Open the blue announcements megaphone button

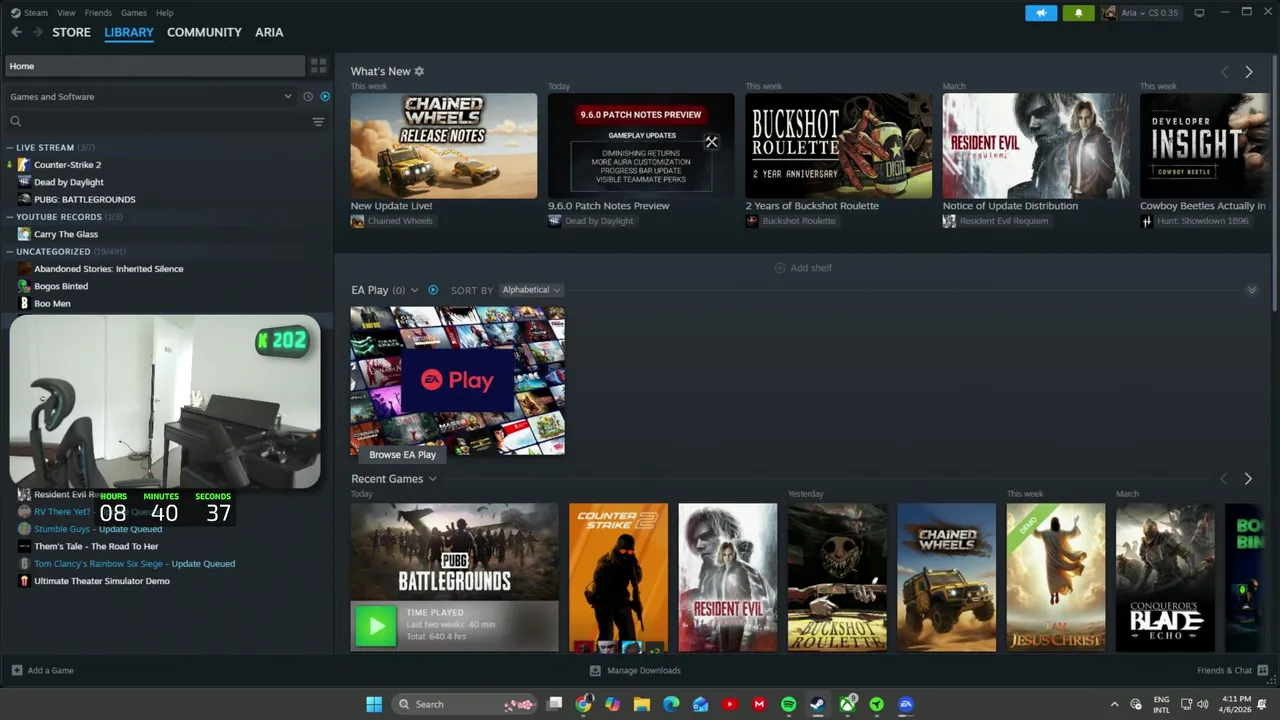1041,13
